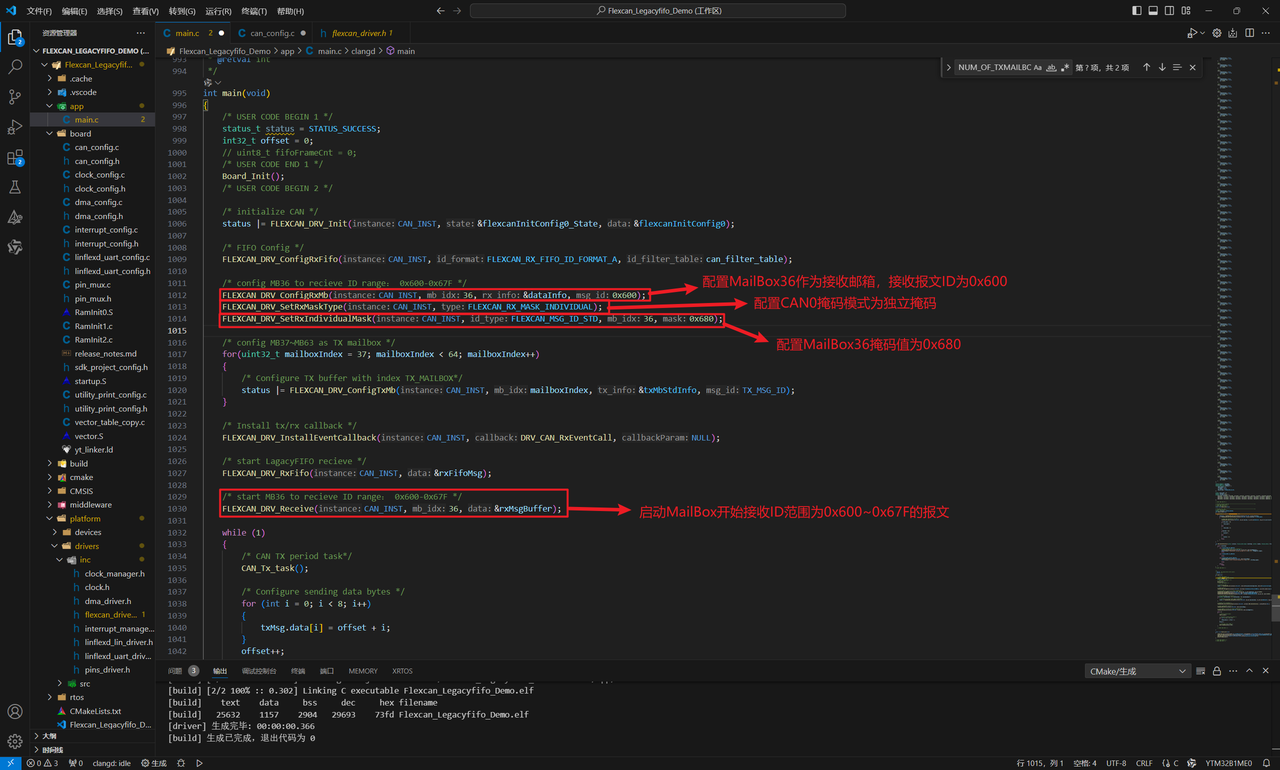The image size is (1280, 770).
Task: Open the Testing flask view
Action: pos(15,187)
